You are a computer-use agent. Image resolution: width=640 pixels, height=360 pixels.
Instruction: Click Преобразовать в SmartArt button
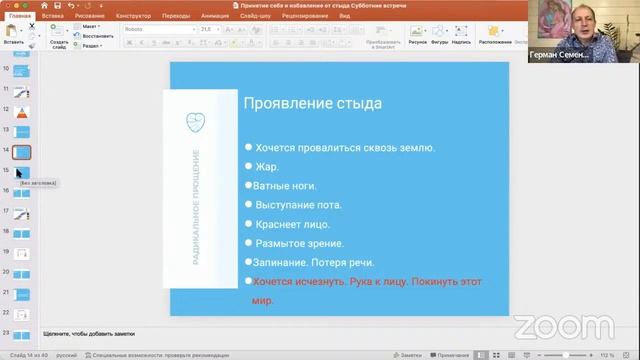(x=382, y=37)
